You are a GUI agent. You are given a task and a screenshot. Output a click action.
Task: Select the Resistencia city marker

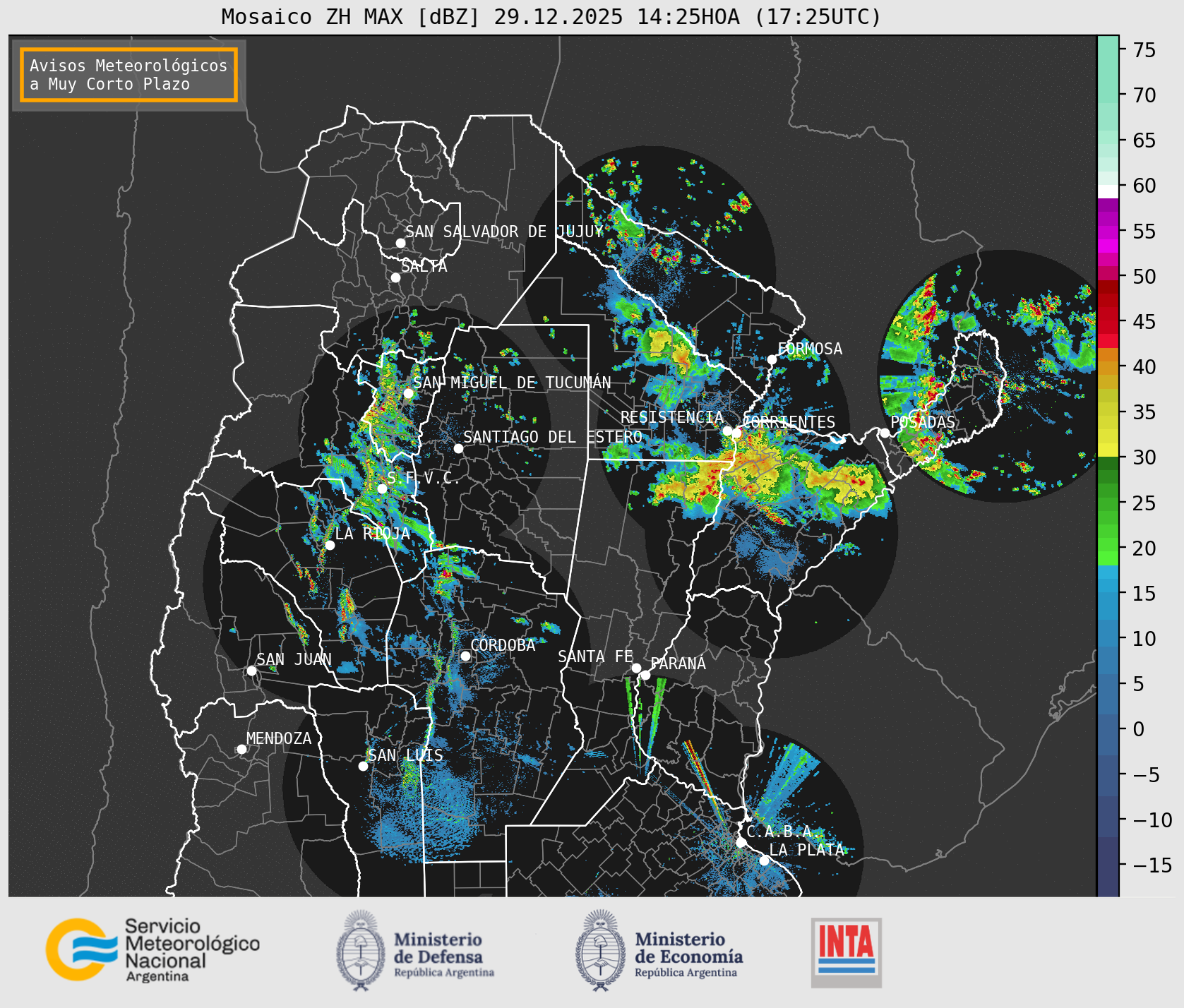pyautogui.click(x=727, y=431)
